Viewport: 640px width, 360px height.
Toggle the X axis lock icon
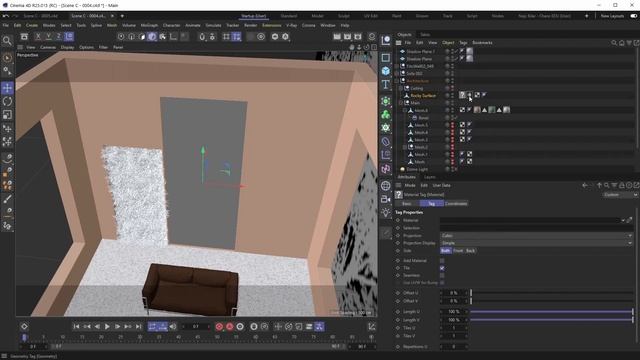click(38, 37)
